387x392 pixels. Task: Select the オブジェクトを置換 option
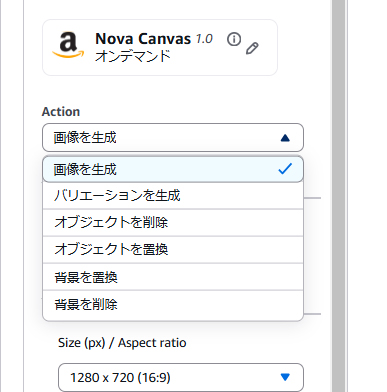point(173,250)
